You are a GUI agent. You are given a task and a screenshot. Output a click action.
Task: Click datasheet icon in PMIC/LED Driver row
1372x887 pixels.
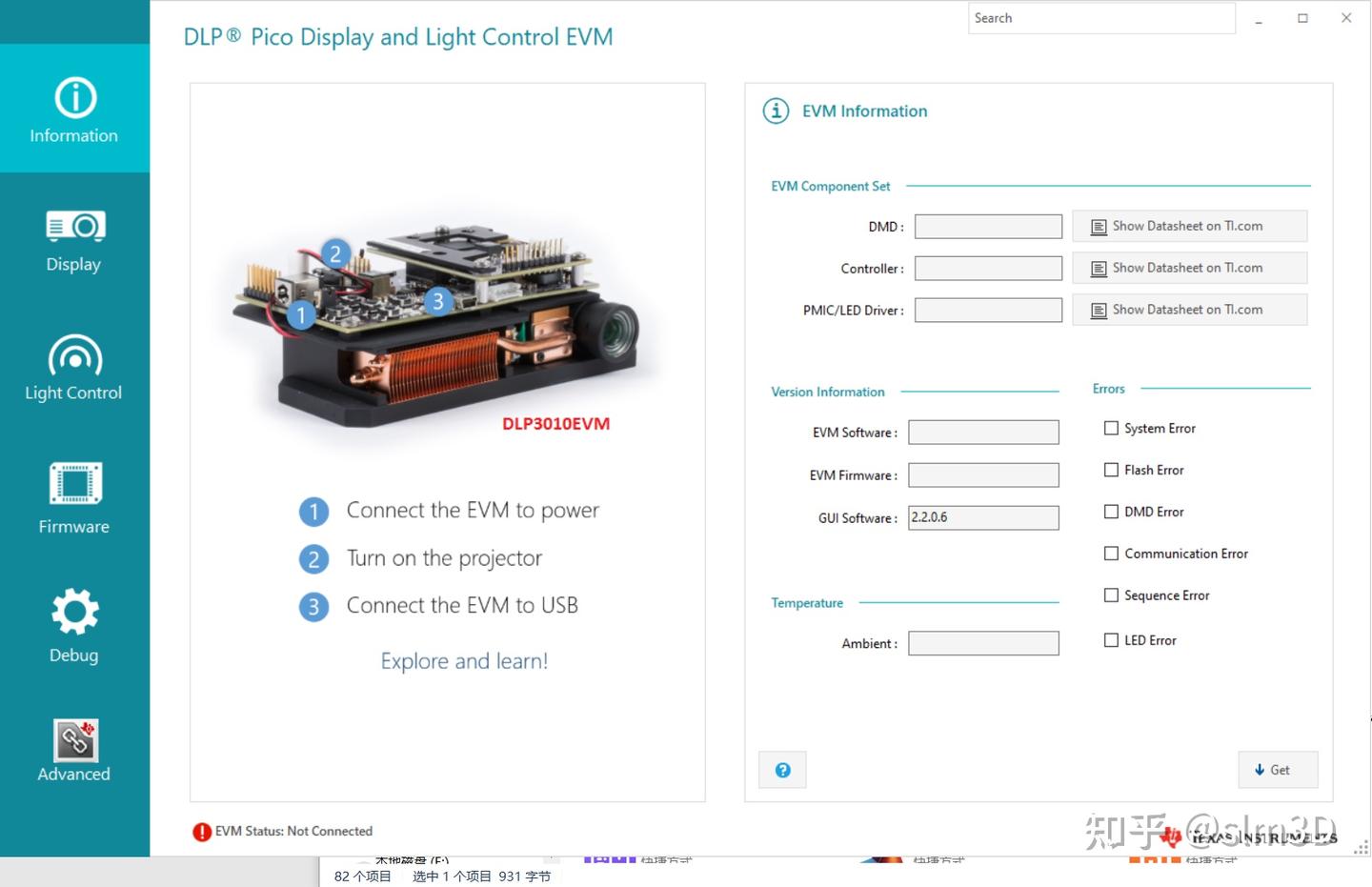[1099, 311]
